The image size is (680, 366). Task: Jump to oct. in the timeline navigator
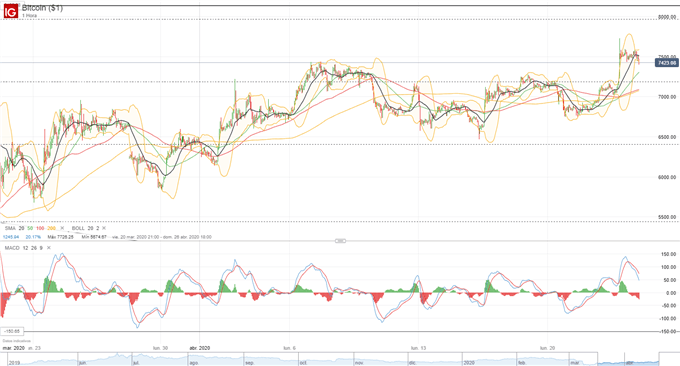(x=303, y=363)
